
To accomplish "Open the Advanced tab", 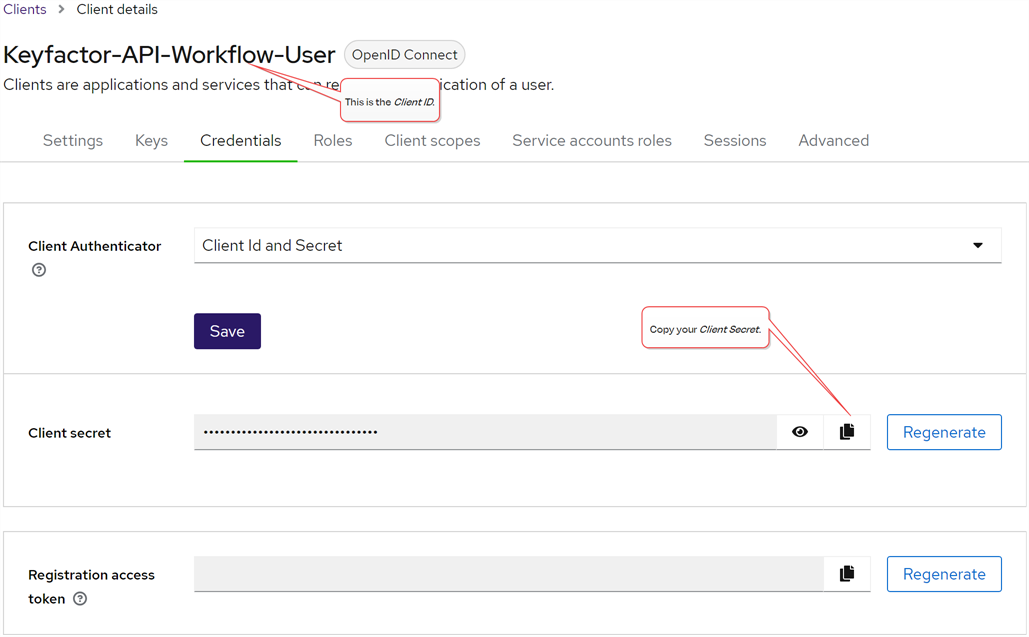I will tap(833, 141).
